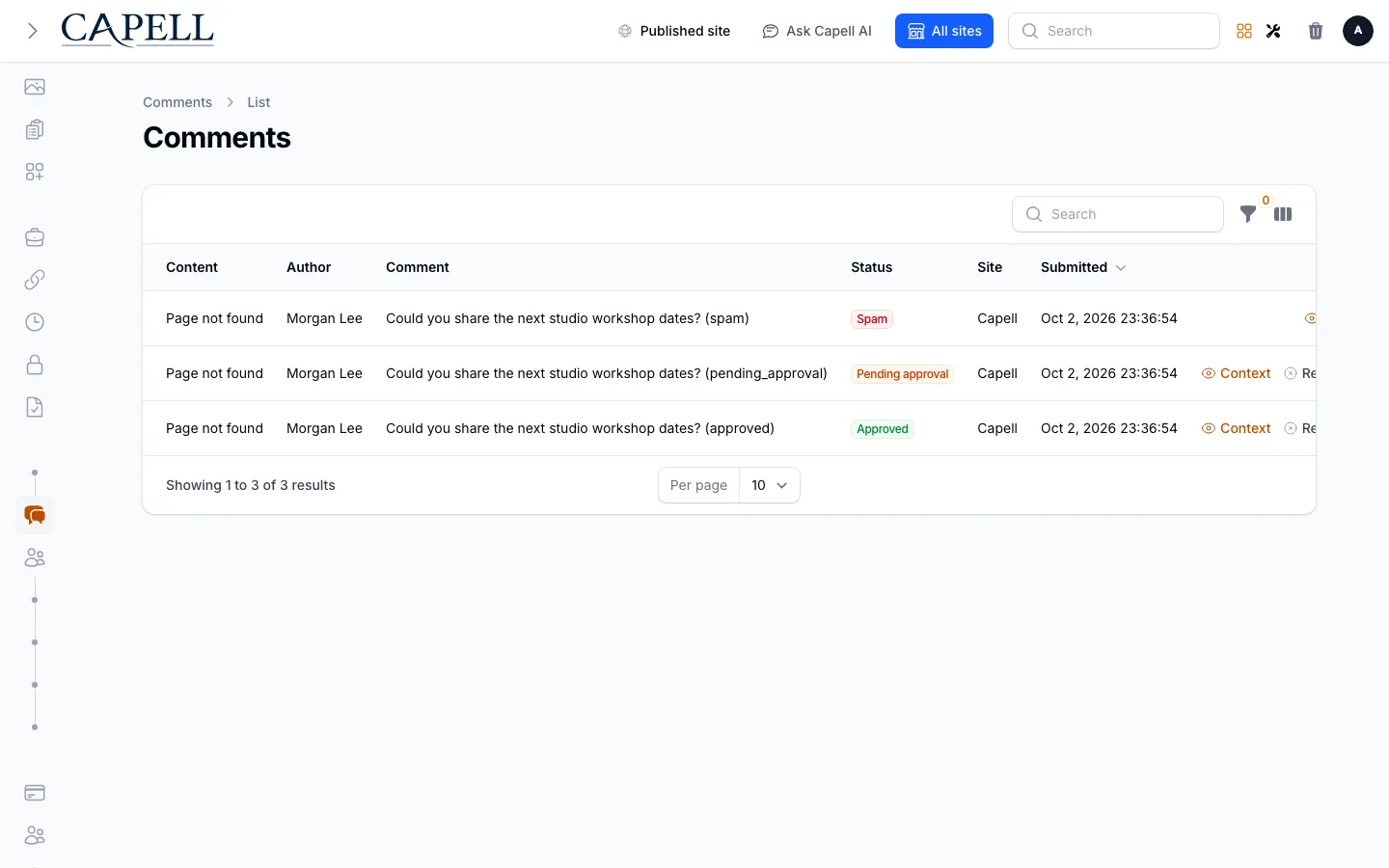Click the Spam status badge
The image size is (1389, 868).
872,319
